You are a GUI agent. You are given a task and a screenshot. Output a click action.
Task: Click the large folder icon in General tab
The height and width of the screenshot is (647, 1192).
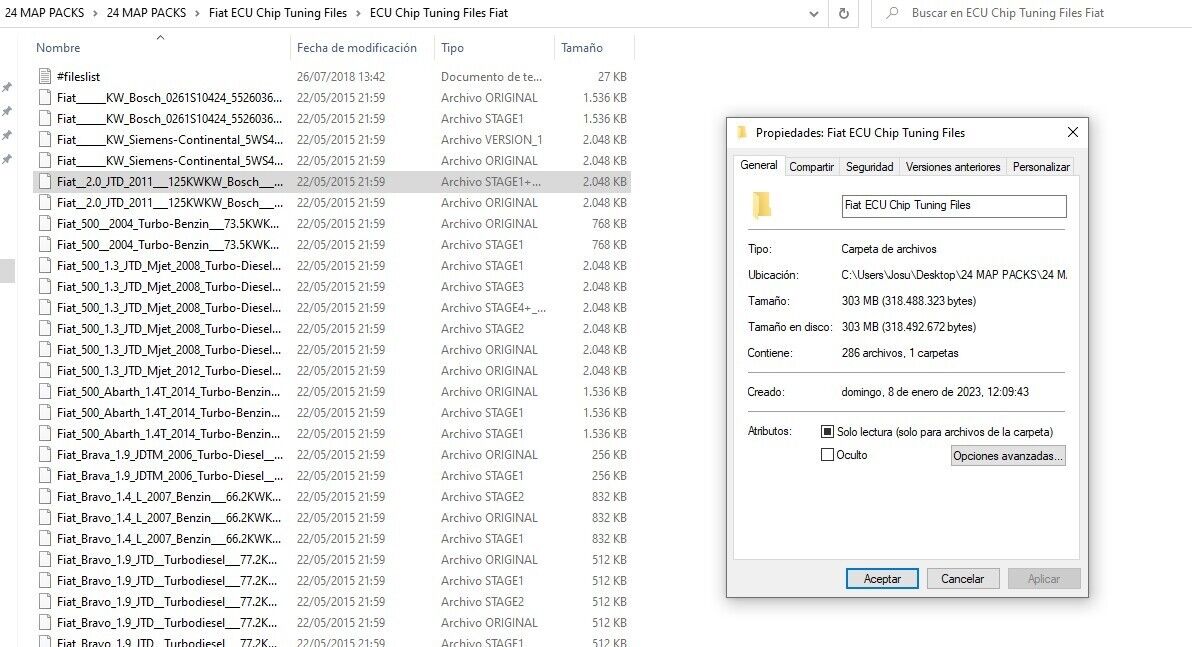[x=761, y=205]
